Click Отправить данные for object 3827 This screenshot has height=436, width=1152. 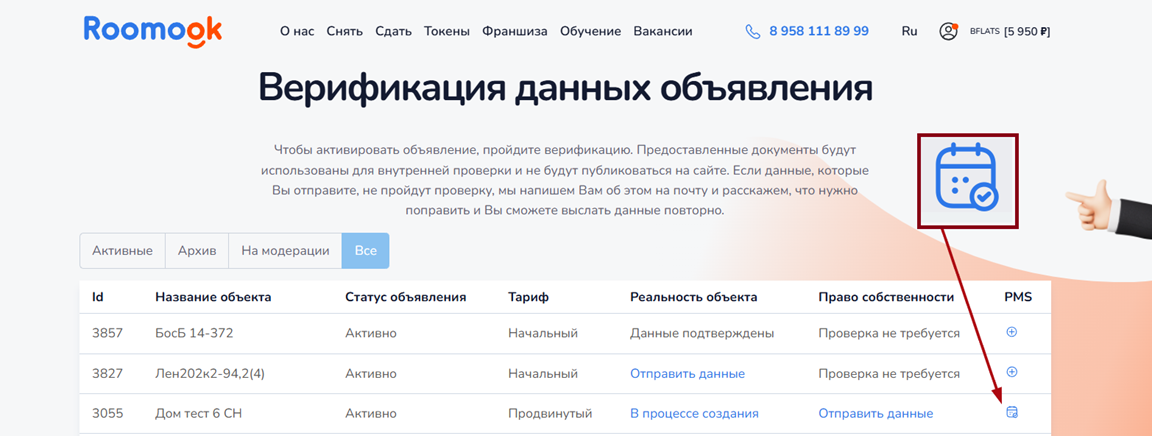(687, 373)
